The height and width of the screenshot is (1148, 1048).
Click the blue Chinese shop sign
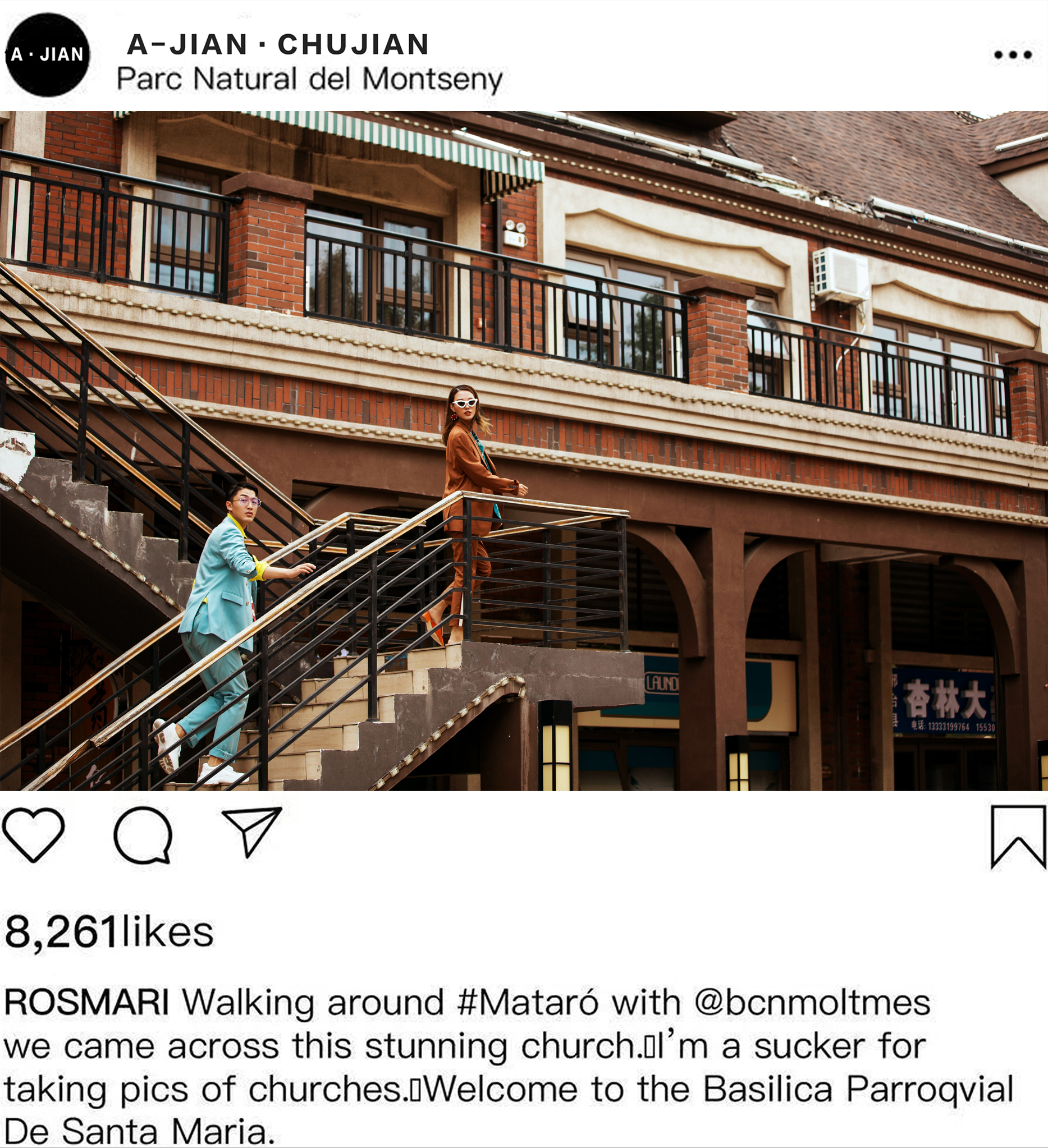(x=943, y=701)
